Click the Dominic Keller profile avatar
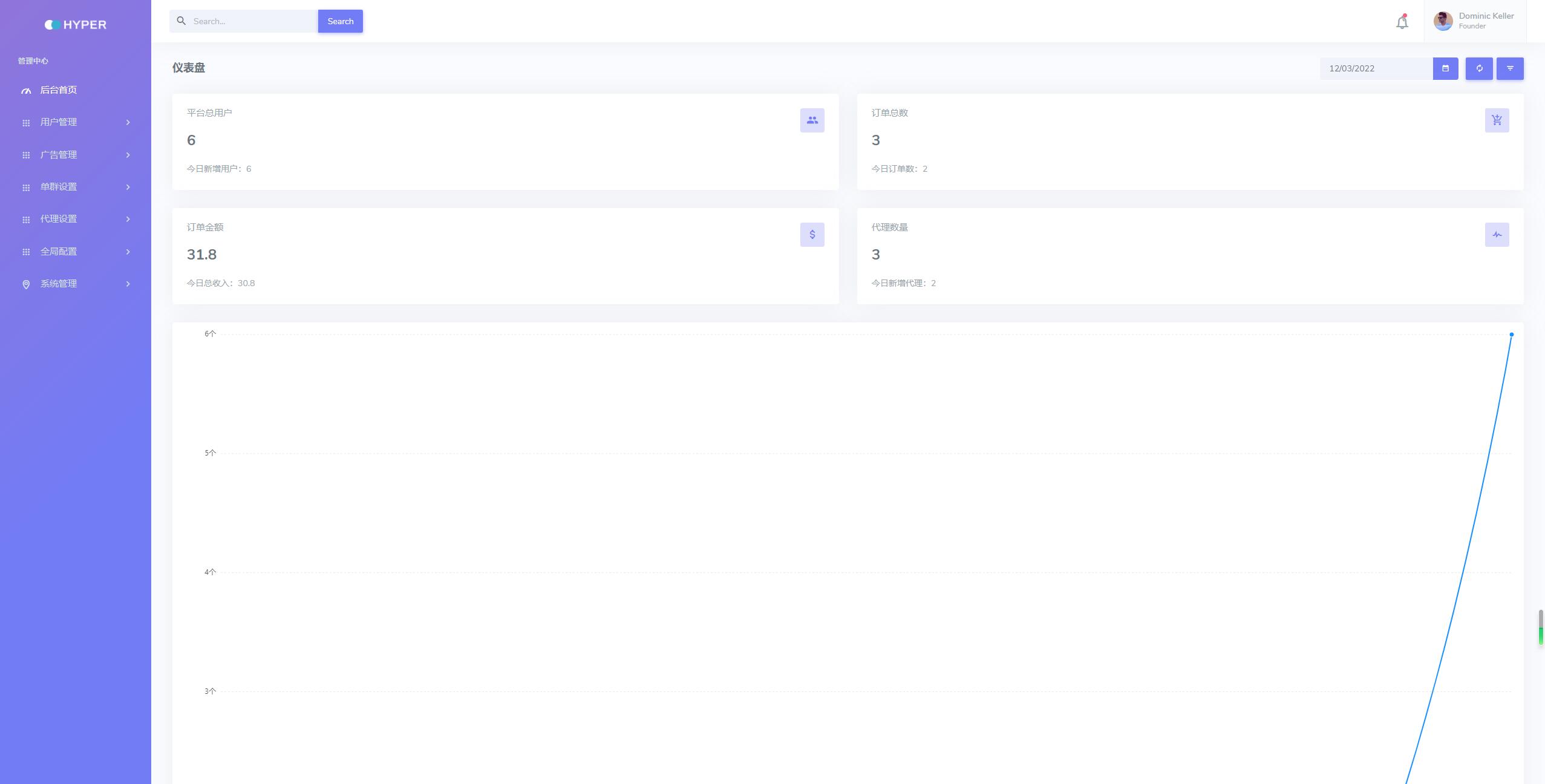1545x784 pixels. pos(1443,21)
